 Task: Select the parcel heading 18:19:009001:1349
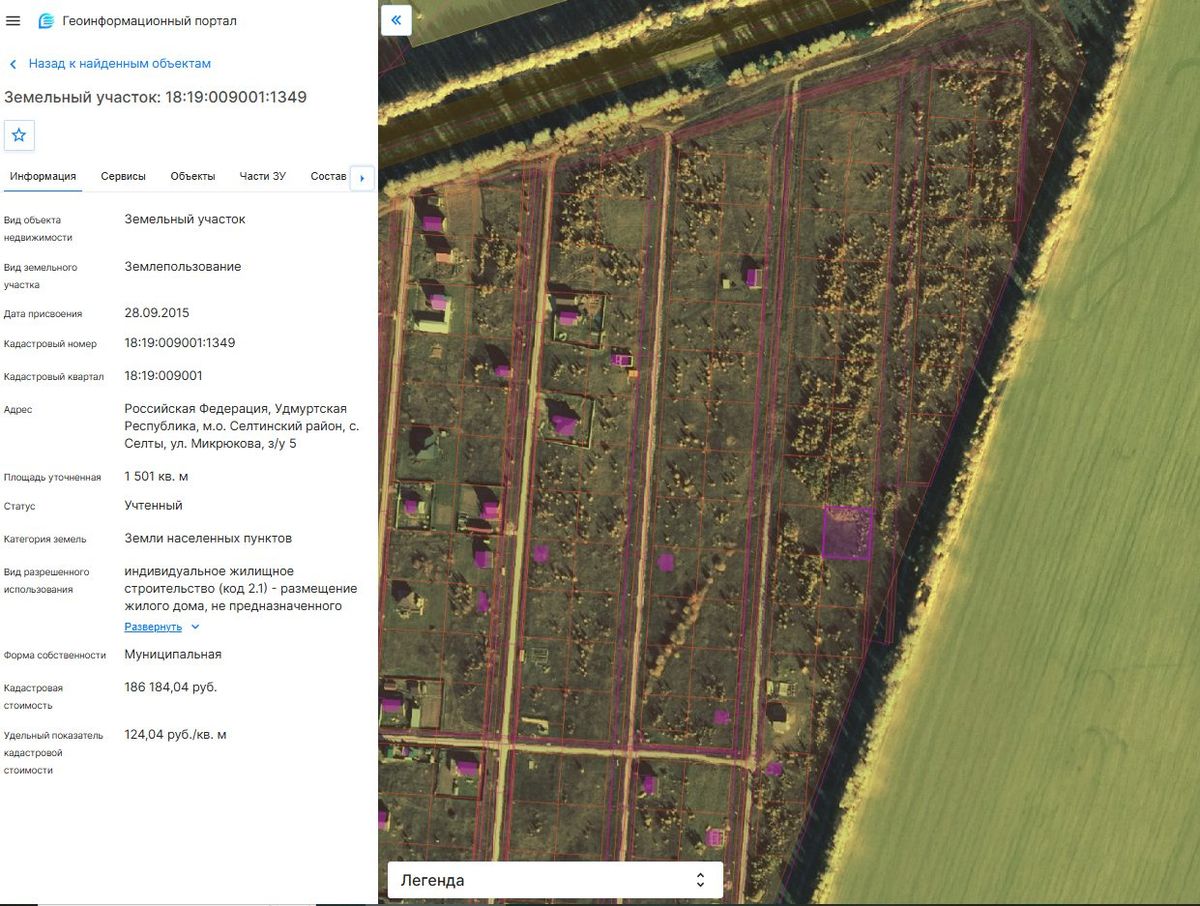pos(155,97)
